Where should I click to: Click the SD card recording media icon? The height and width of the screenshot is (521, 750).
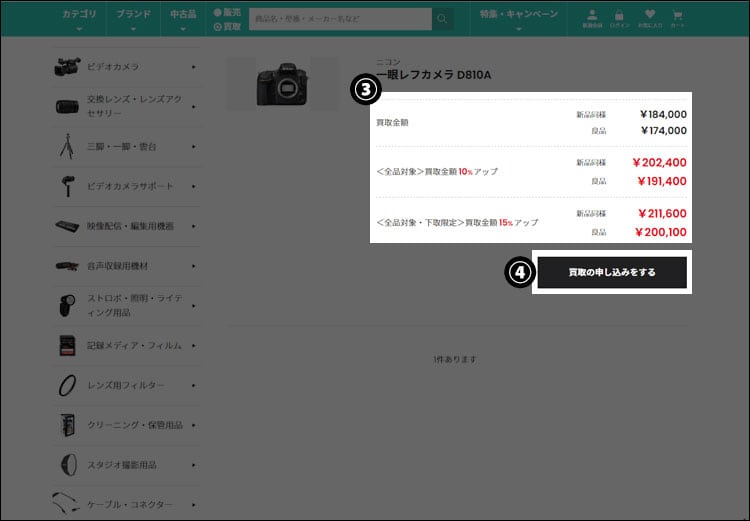click(67, 345)
